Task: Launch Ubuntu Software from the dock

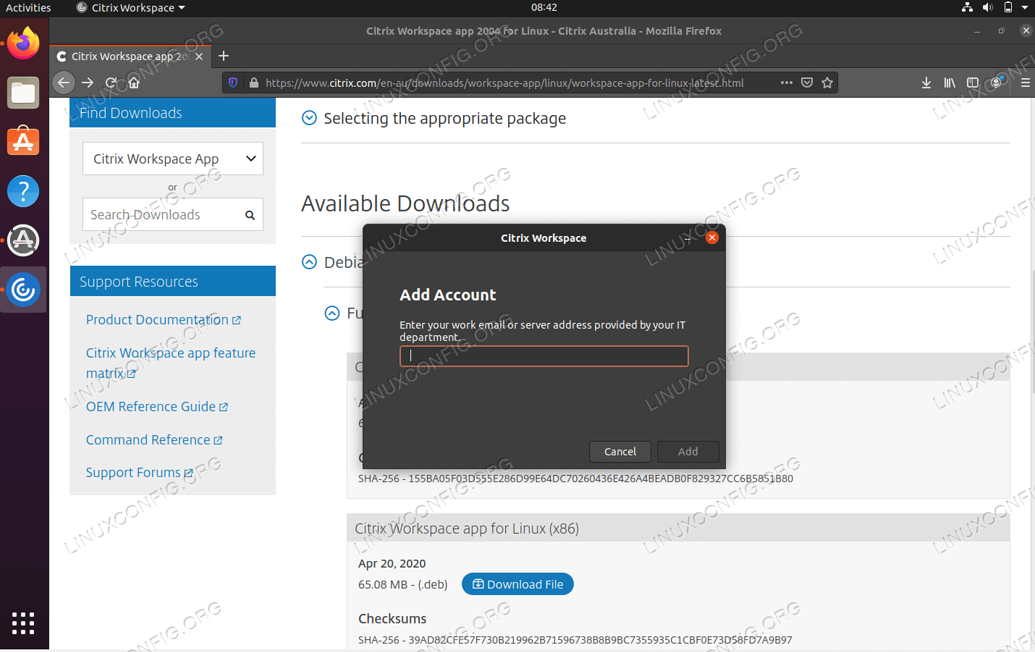Action: pyautogui.click(x=23, y=141)
